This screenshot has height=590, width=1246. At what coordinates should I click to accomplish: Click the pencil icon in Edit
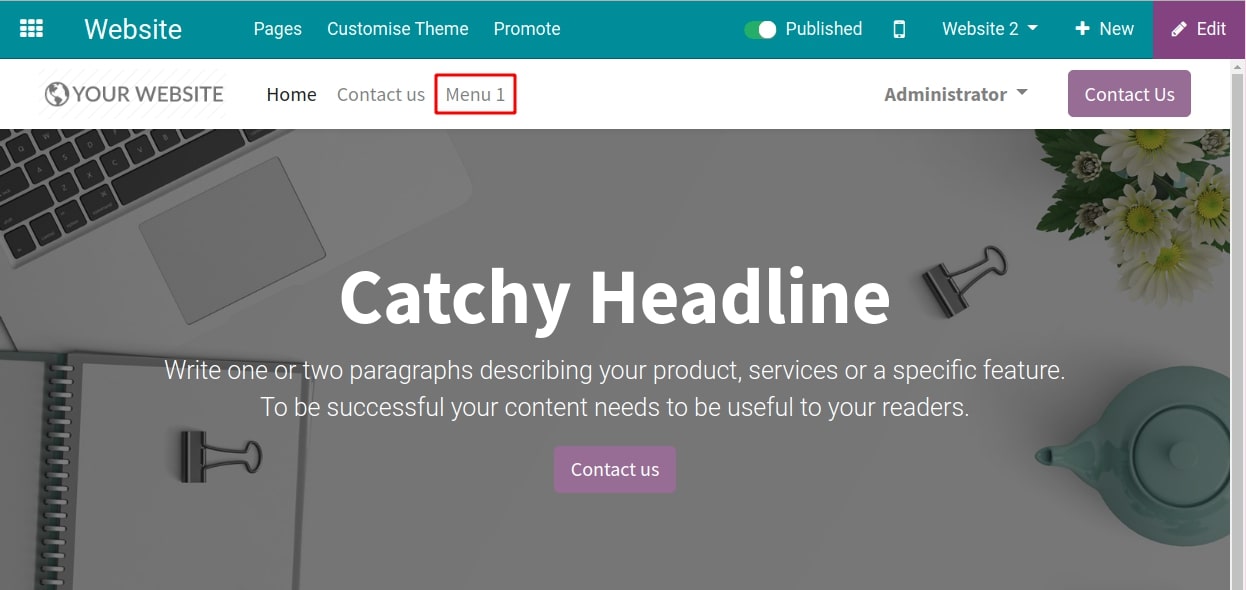click(x=1180, y=29)
